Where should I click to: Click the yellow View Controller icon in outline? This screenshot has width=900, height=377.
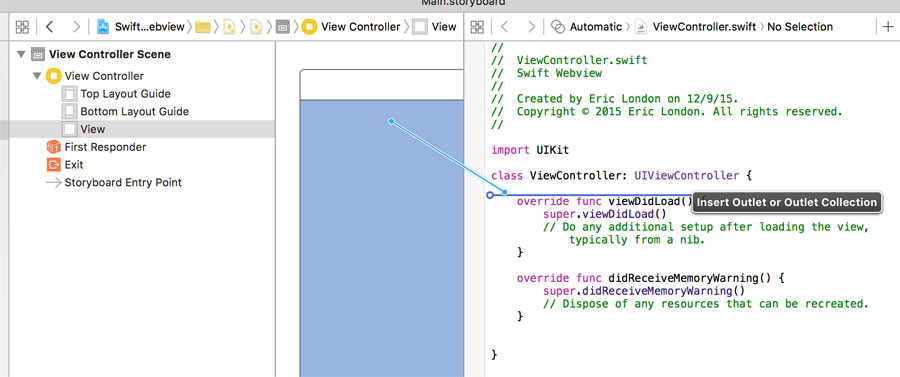(53, 76)
